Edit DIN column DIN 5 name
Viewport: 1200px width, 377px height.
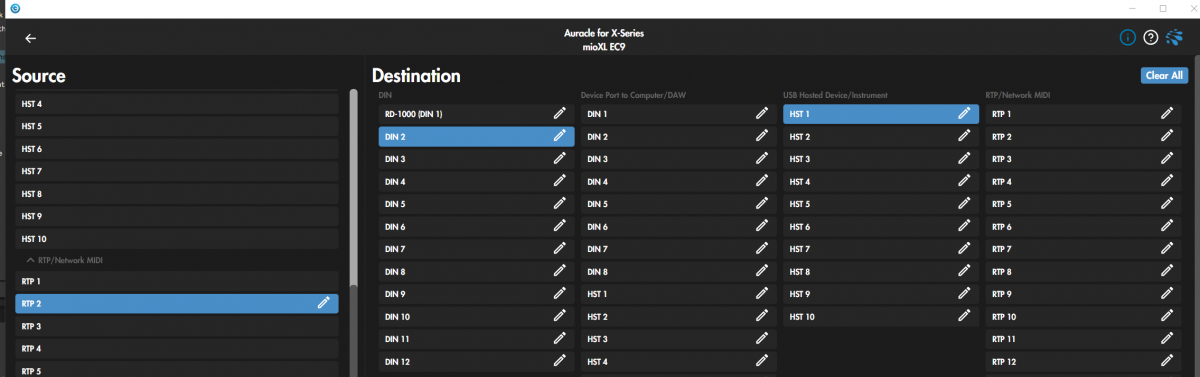coord(560,204)
